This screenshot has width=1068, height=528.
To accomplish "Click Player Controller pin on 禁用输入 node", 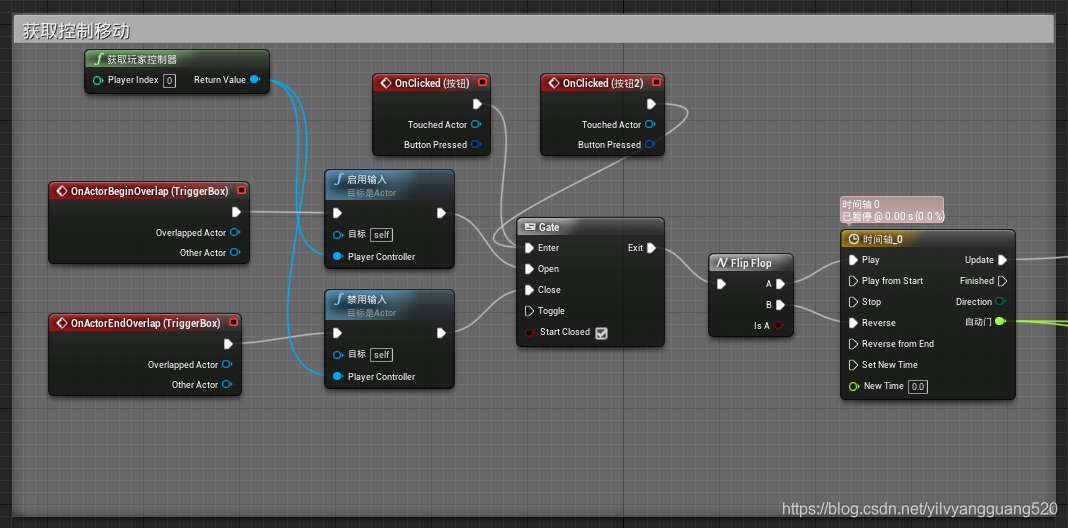I will pyautogui.click(x=338, y=376).
